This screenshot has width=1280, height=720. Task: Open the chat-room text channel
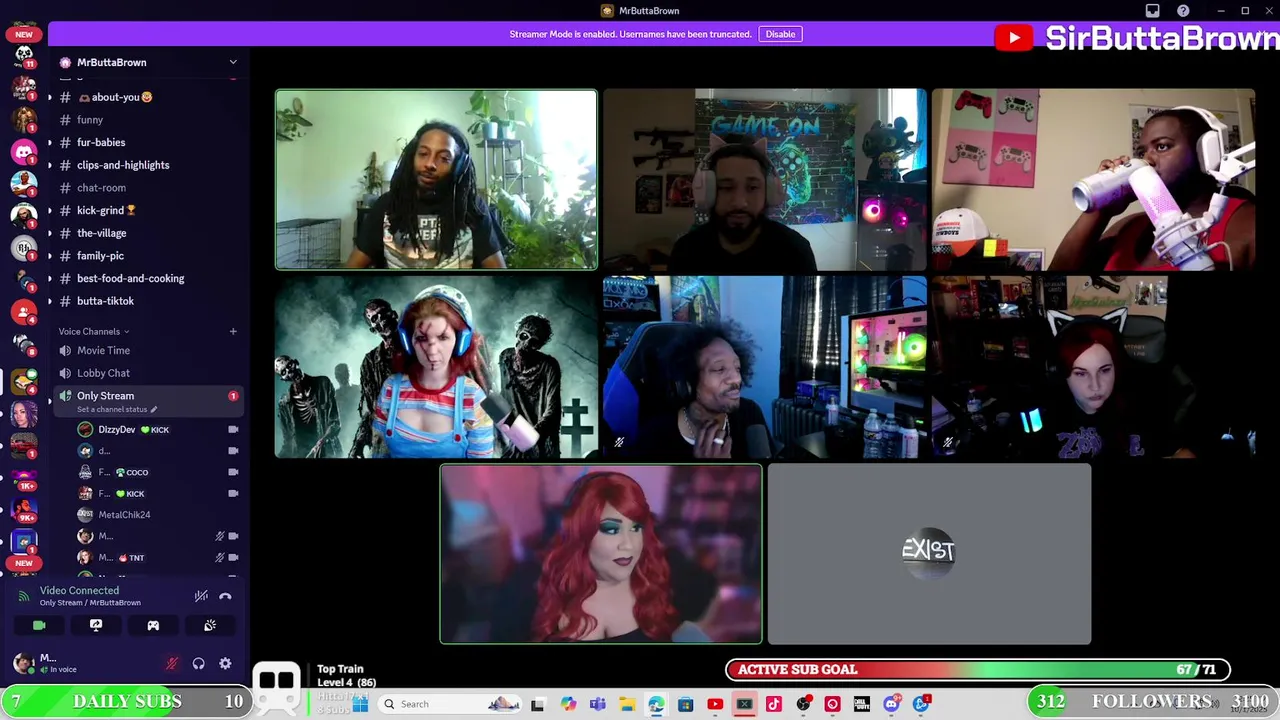(x=148, y=188)
